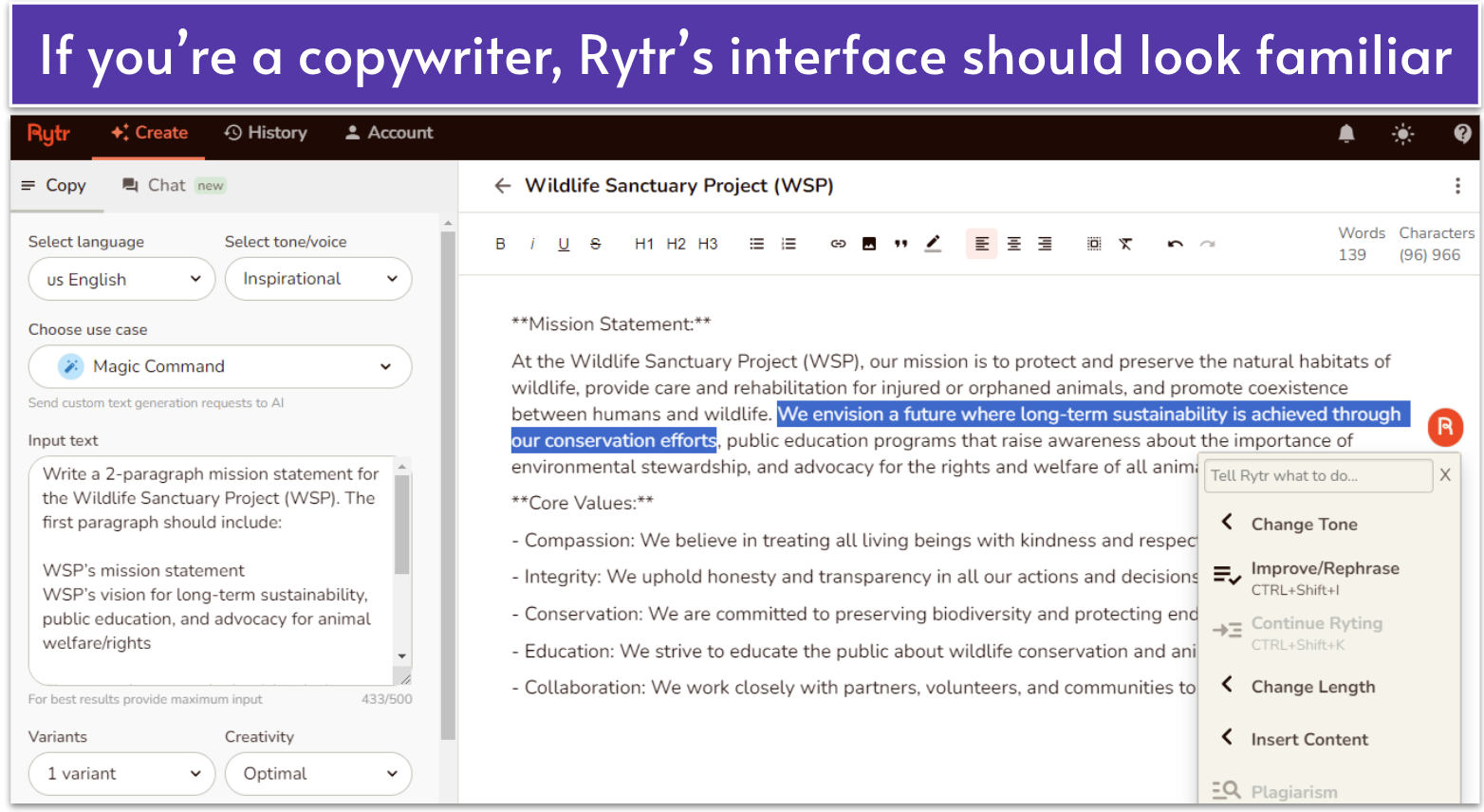Open the notifications bell

pyautogui.click(x=1346, y=134)
